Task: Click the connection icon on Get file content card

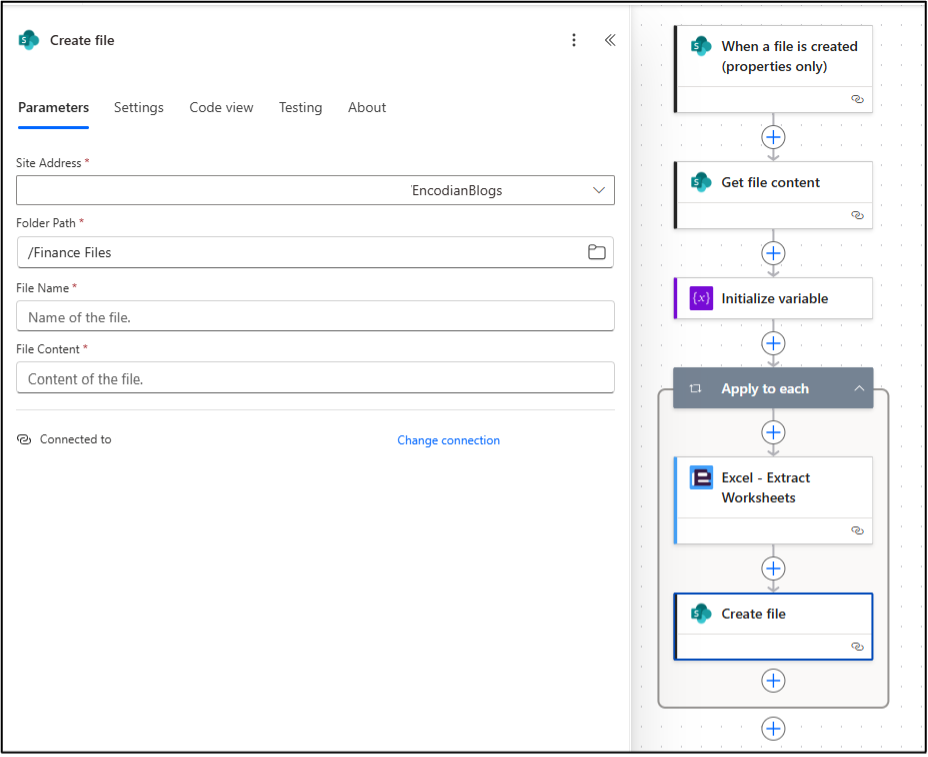Action: click(x=857, y=215)
